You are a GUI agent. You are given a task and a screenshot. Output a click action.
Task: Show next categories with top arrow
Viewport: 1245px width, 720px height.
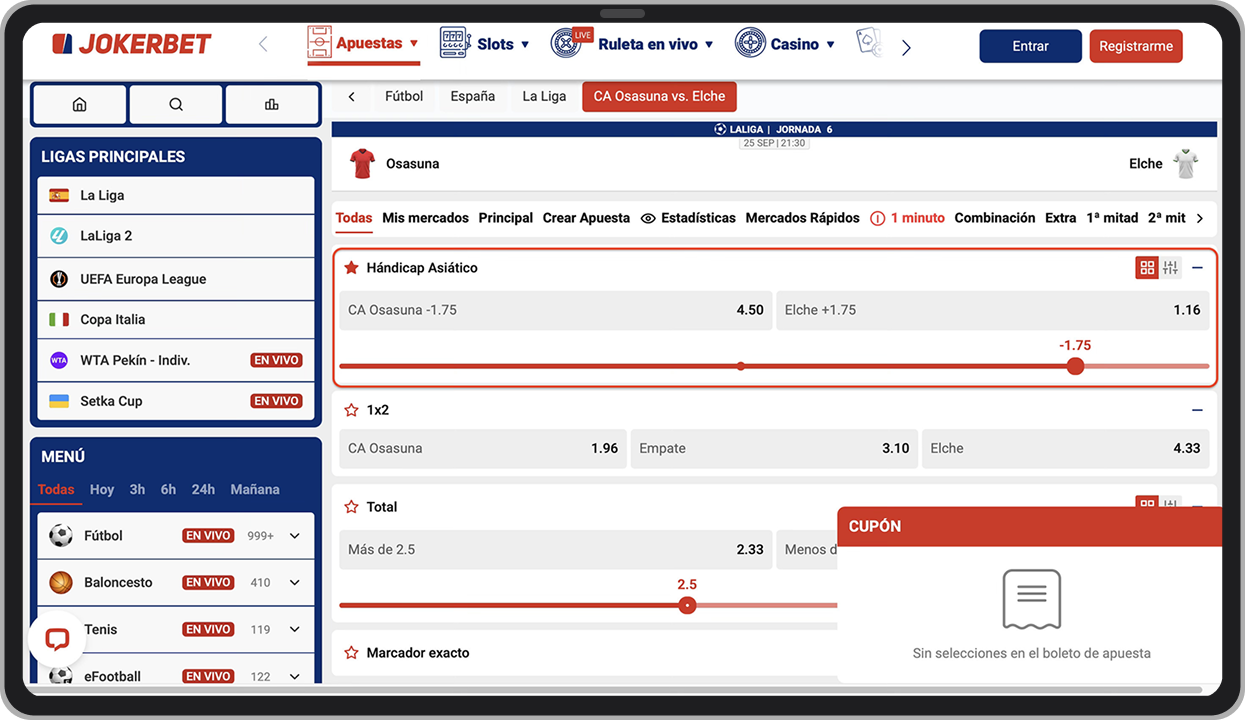point(906,47)
